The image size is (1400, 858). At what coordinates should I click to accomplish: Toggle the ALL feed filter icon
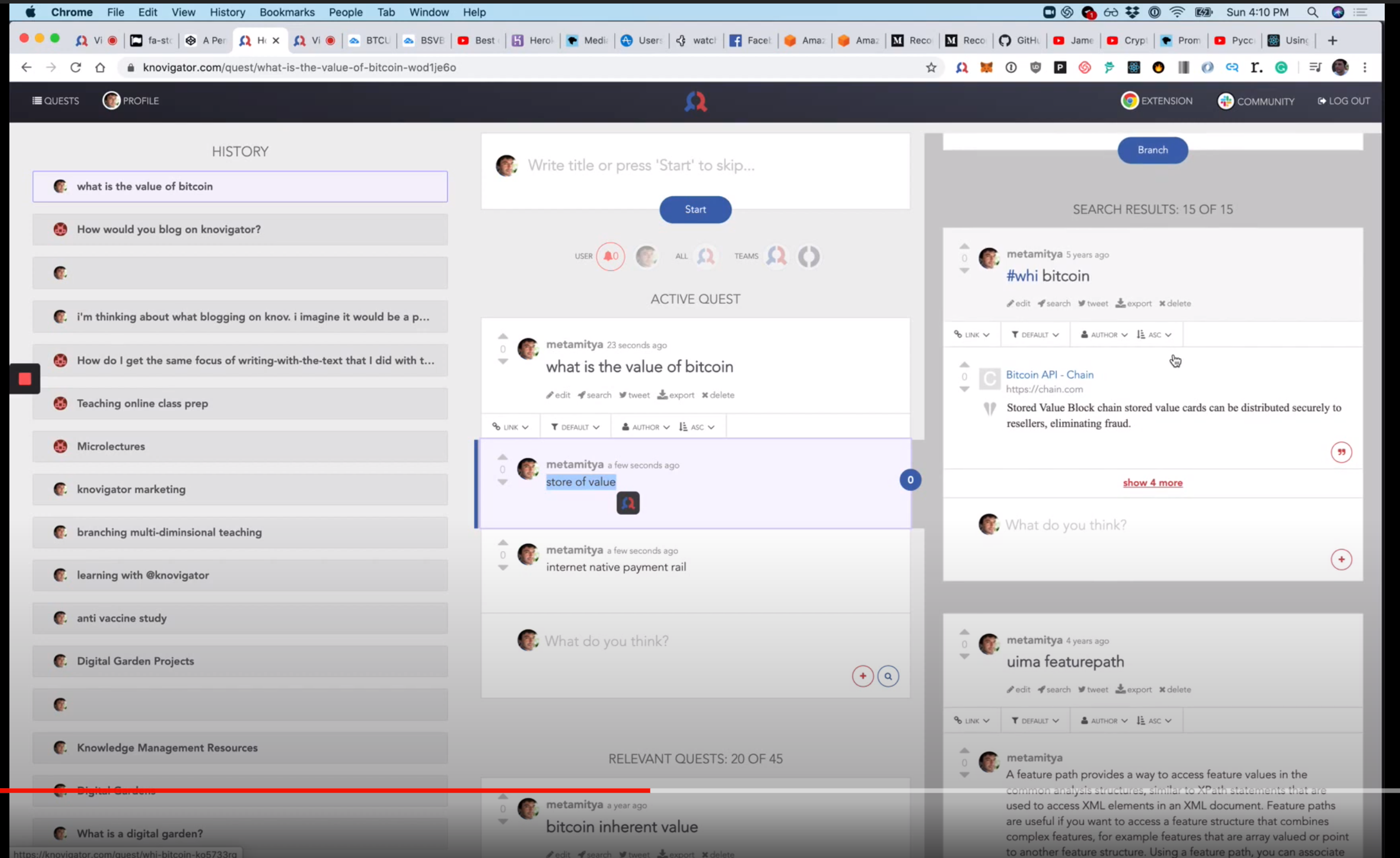pyautogui.click(x=705, y=256)
